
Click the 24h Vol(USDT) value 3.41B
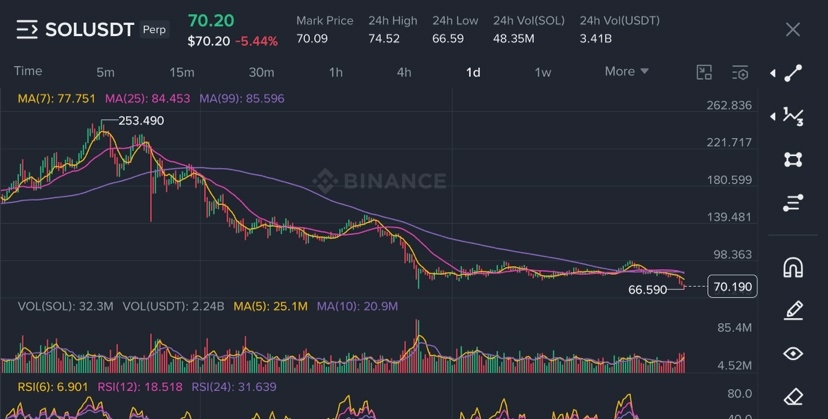[596, 39]
